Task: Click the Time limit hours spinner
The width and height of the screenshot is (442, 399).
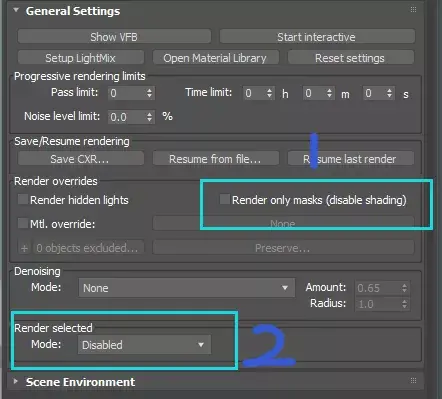Action: pyautogui.click(x=269, y=93)
